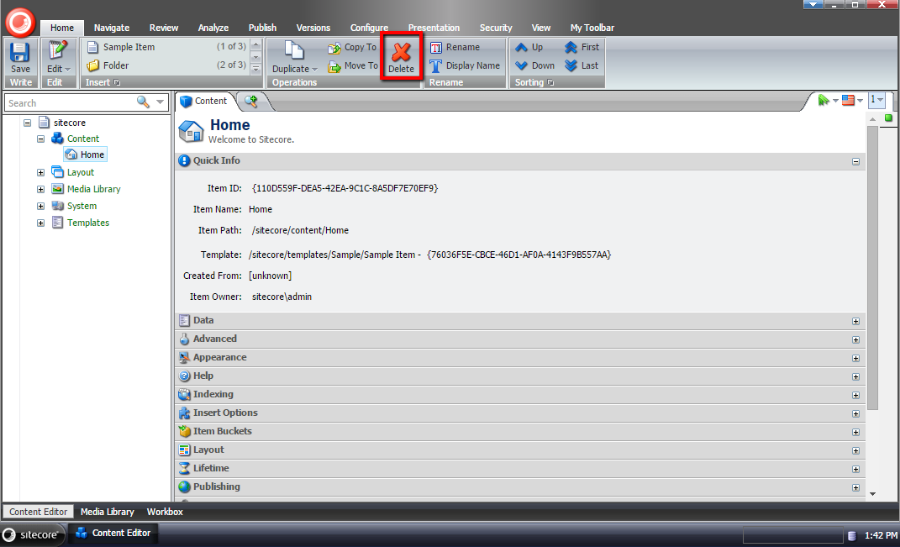Screen dimensions: 900x547
Task: Click the search magnifier icon
Action: tap(143, 102)
